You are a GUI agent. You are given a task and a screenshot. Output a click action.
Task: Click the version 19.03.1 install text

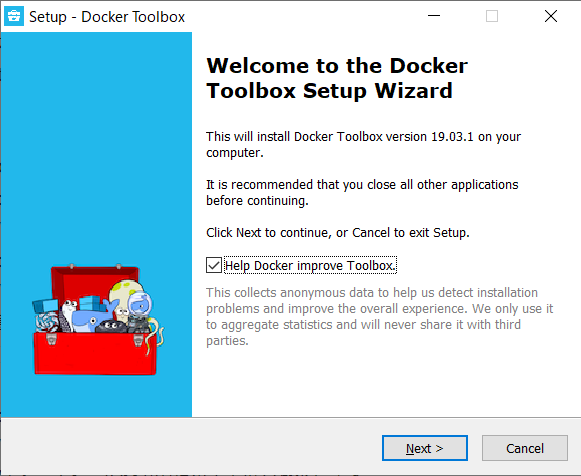(363, 144)
